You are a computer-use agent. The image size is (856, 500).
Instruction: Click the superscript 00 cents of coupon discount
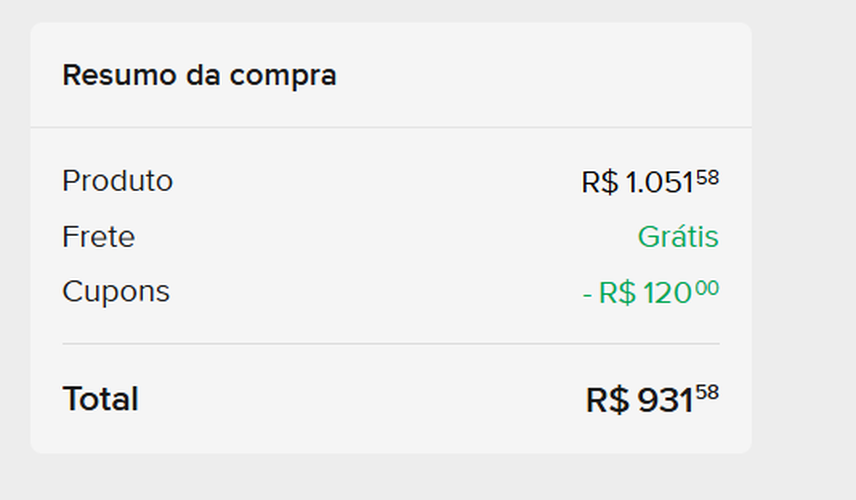707,288
